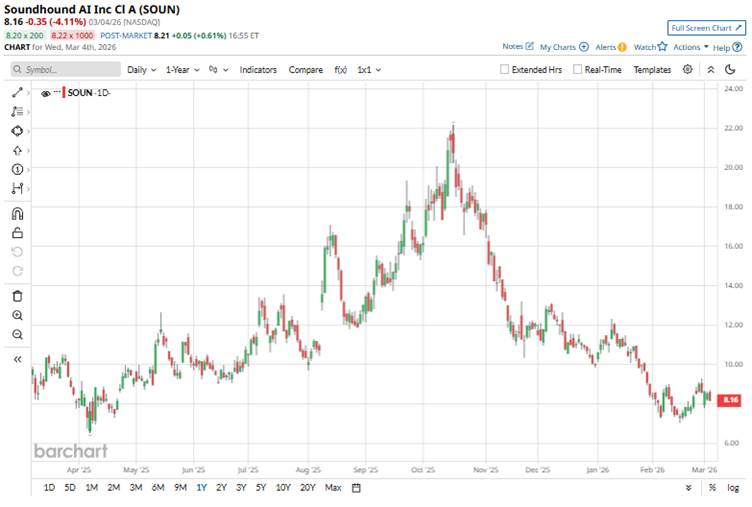Open the price label tool
The height and width of the screenshot is (507, 752).
[17, 169]
